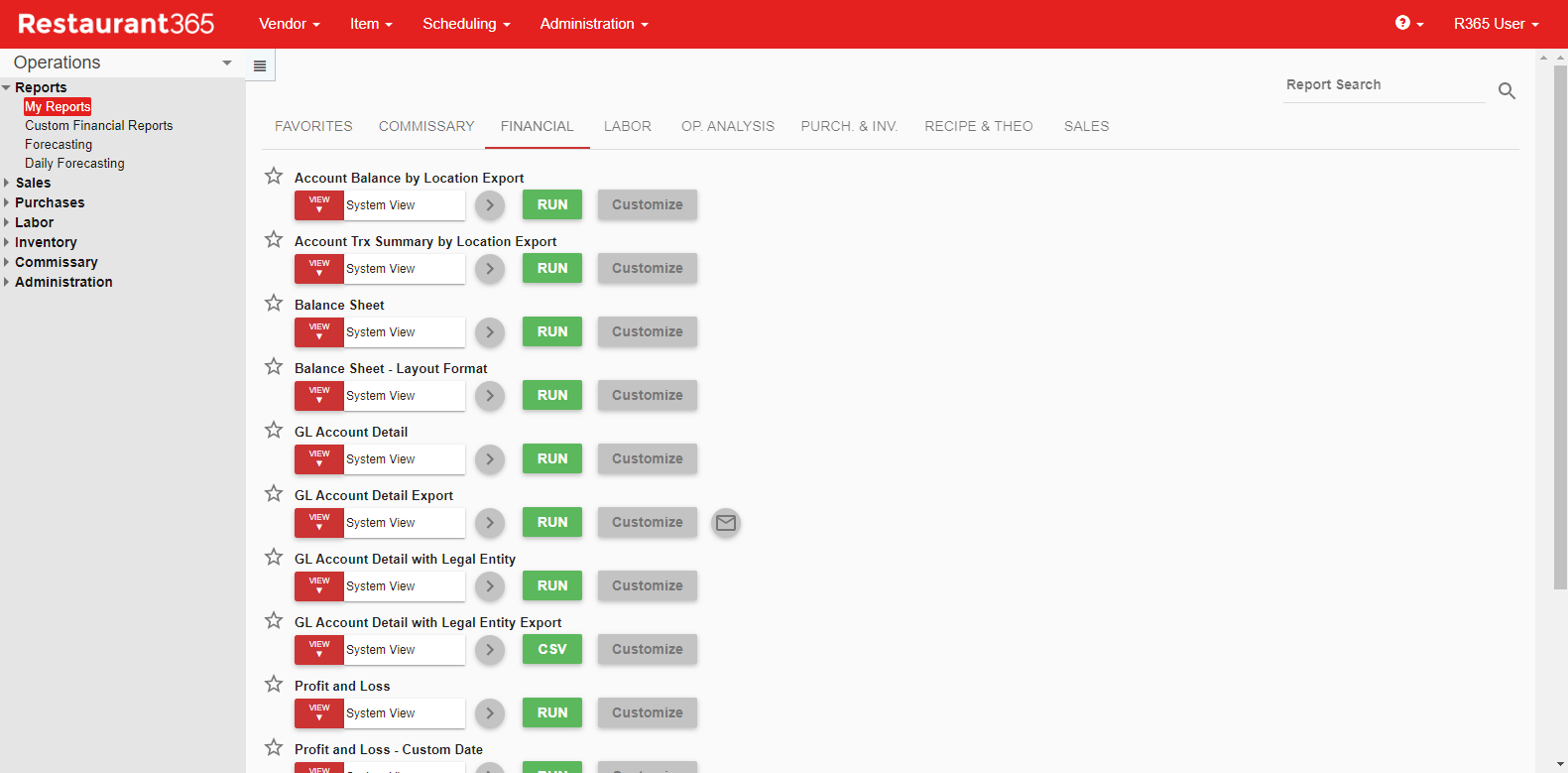This screenshot has width=1568, height=773.
Task: Run the Balance Sheet report
Action: pos(552,331)
